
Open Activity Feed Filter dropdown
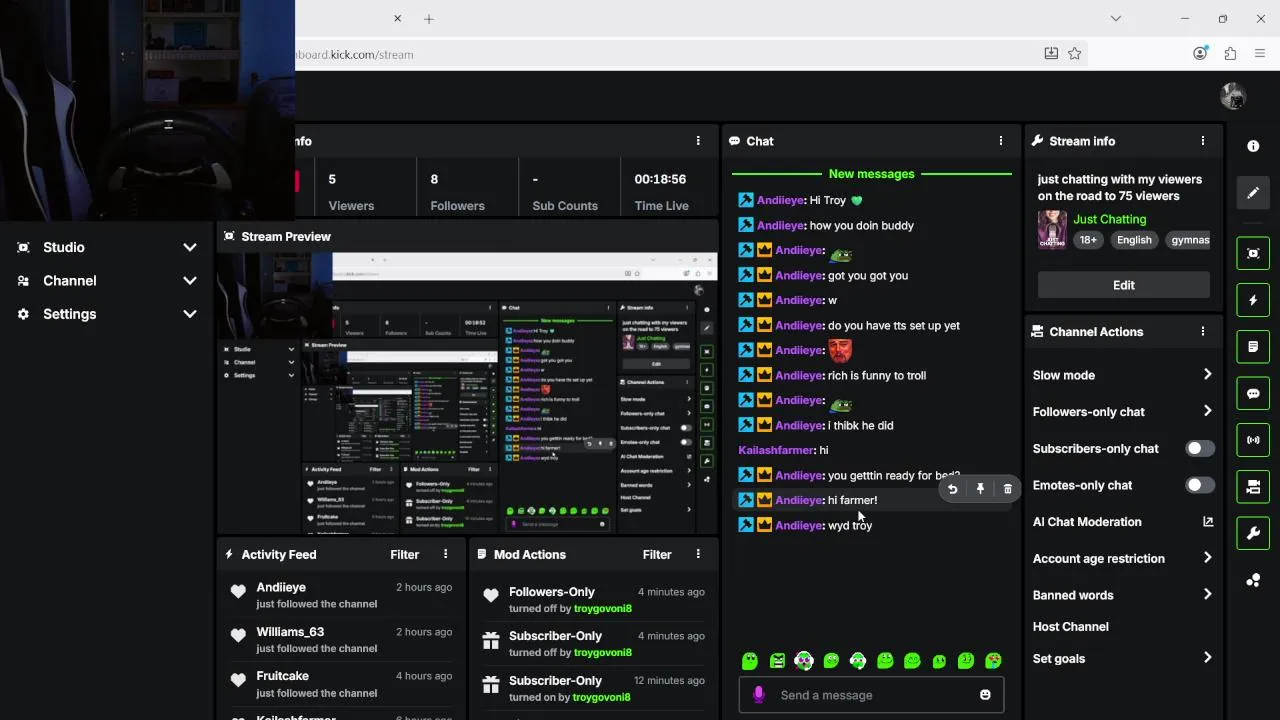pyautogui.click(x=404, y=554)
